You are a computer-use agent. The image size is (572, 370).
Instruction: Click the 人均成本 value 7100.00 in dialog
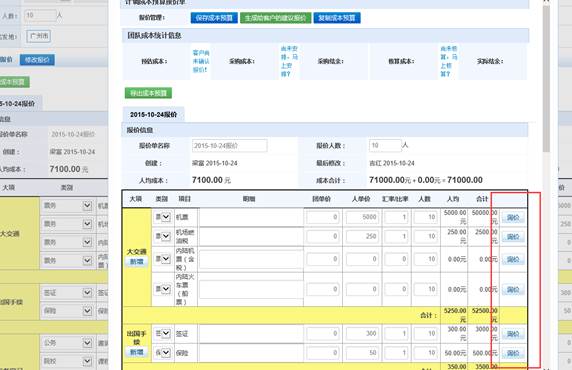coord(207,180)
